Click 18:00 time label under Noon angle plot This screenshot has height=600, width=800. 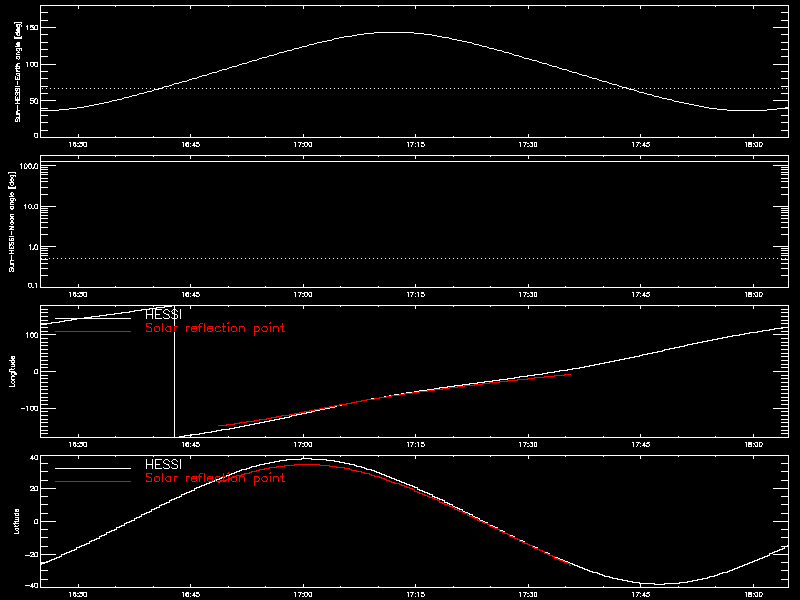[x=754, y=295]
